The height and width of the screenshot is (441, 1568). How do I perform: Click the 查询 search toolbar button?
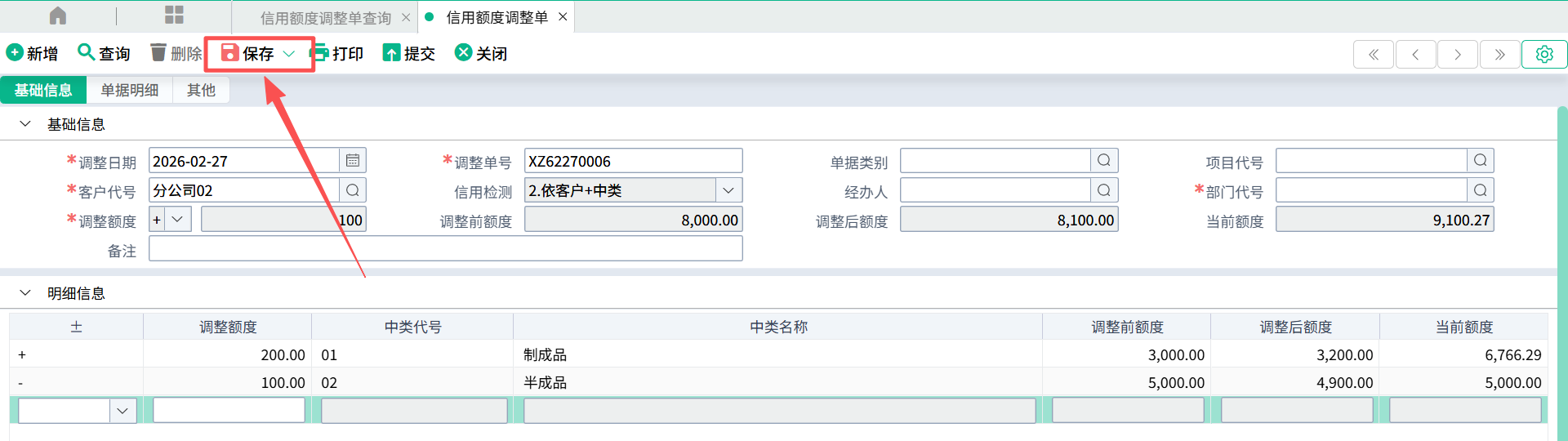pos(104,53)
